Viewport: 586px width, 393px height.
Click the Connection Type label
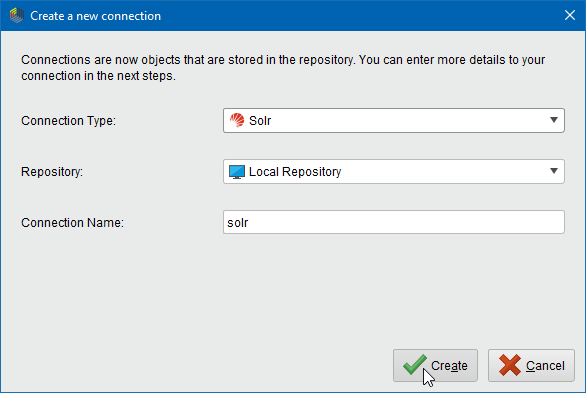pos(68,121)
